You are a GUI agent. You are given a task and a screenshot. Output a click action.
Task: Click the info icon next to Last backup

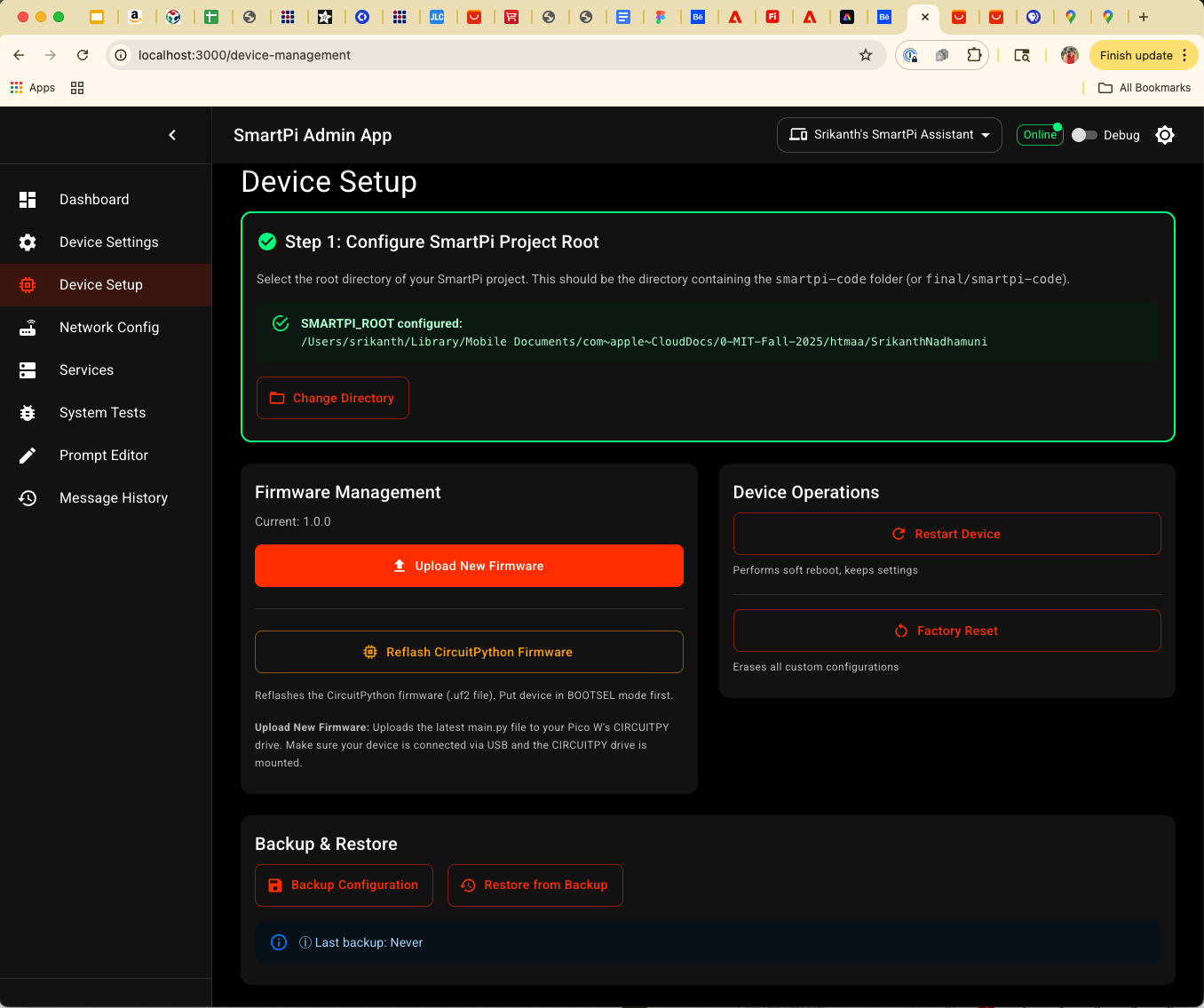pos(279,942)
